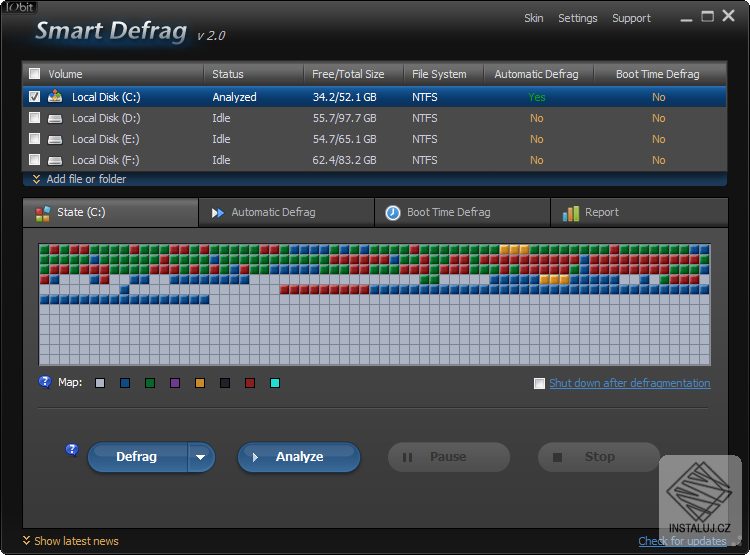Sort by the Status column header

click(x=254, y=74)
